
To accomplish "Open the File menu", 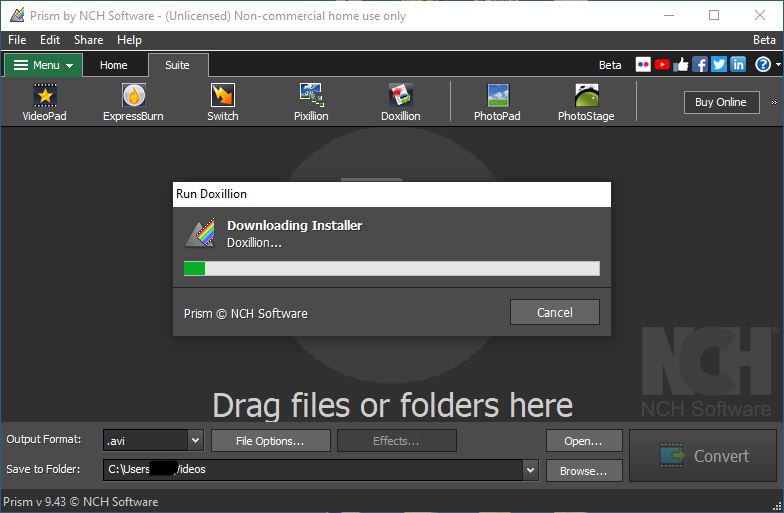I will click(x=17, y=40).
